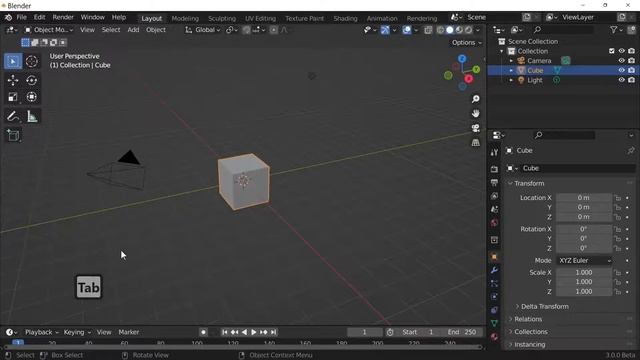
Task: Open the Material properties sphere icon
Action: click(x=494, y=337)
